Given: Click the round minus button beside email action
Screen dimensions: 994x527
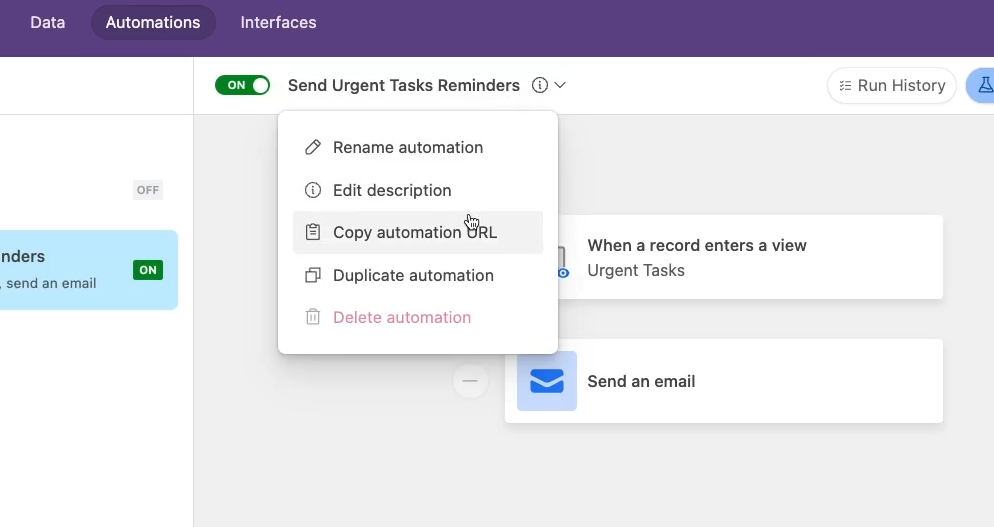Looking at the screenshot, I should click(x=470, y=381).
